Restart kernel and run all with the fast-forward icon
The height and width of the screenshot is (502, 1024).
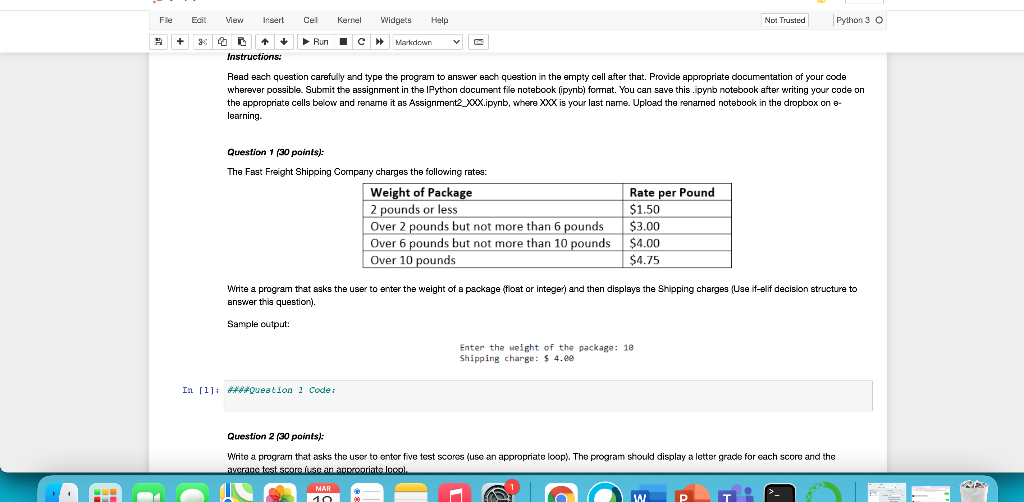point(379,42)
